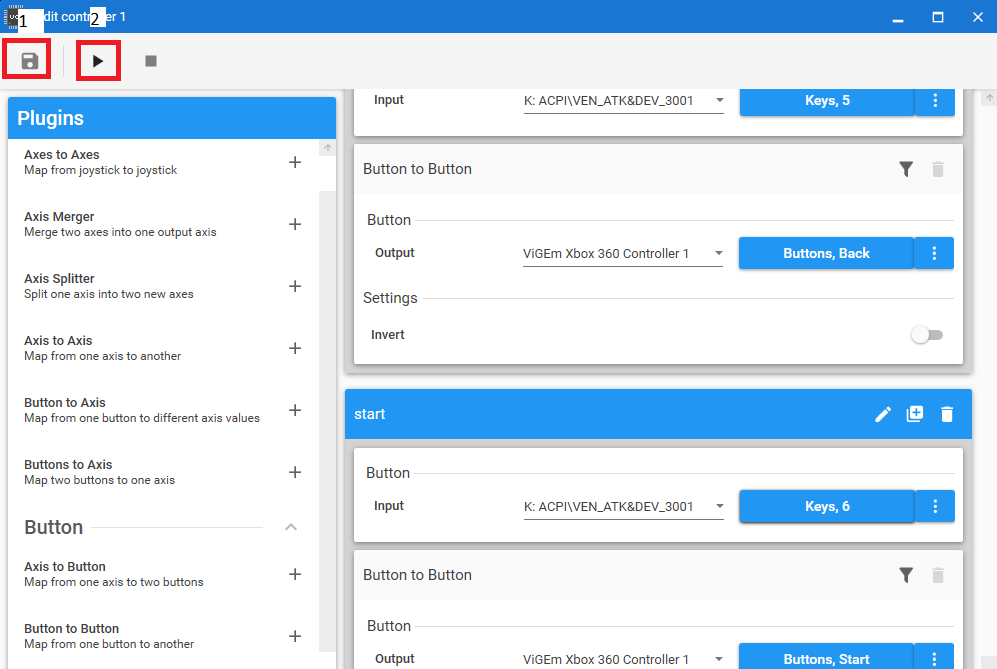Open filter for Buttons, Back mapping
Viewport: 997px width, 669px height.
click(906, 169)
